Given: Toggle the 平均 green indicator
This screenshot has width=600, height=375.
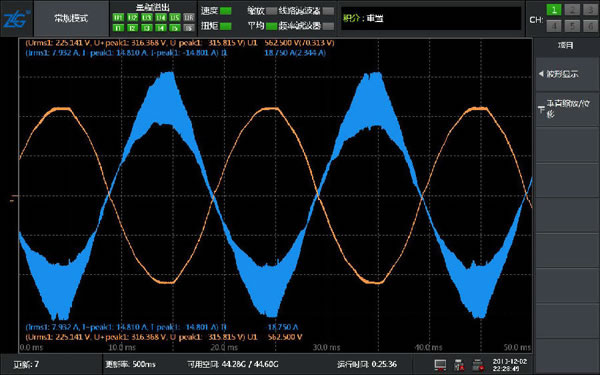Looking at the screenshot, I should [272, 26].
